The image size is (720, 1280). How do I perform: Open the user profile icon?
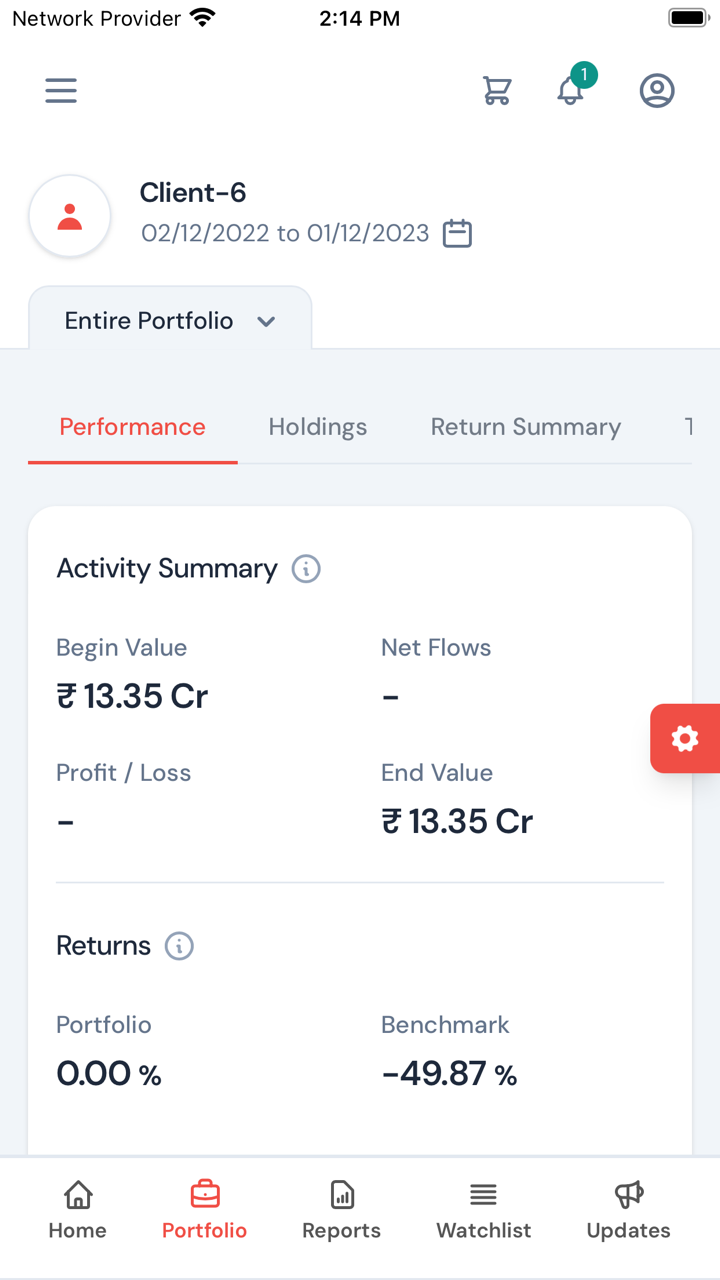click(657, 91)
